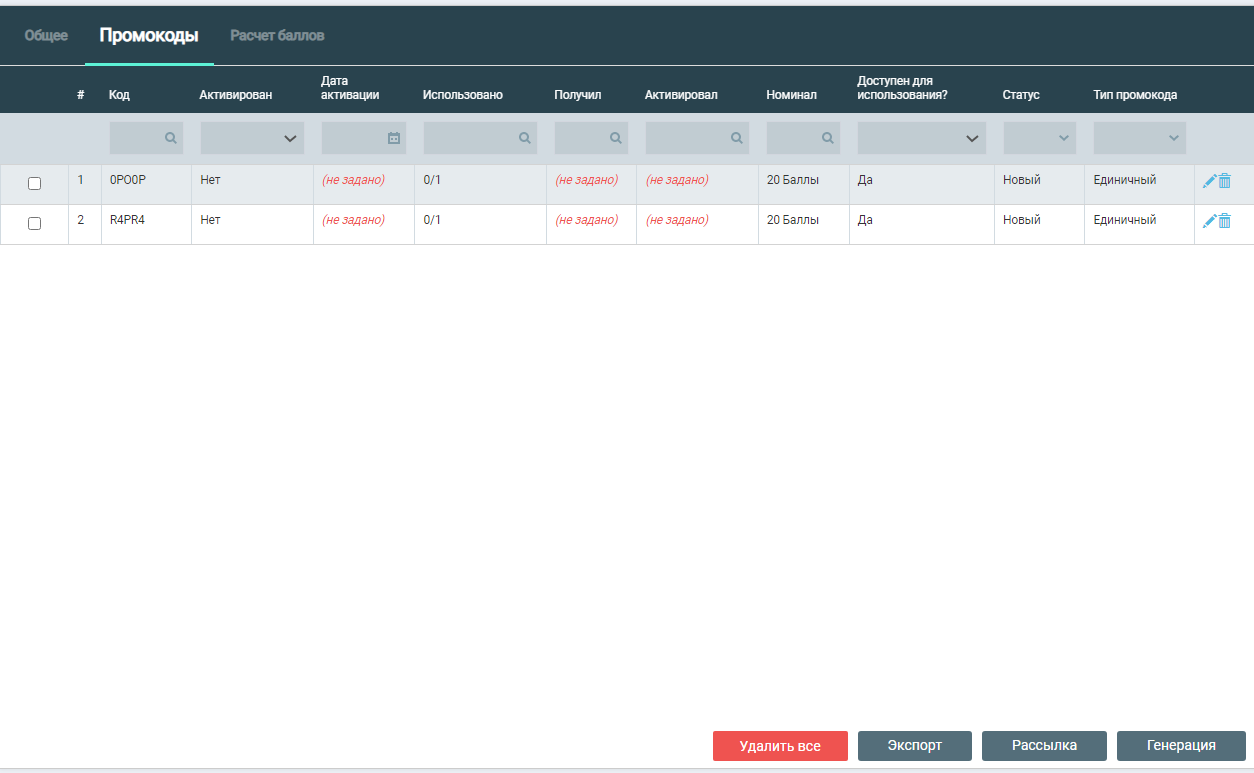Click search icon in Номинал filter
This screenshot has width=1254, height=773.
(827, 138)
